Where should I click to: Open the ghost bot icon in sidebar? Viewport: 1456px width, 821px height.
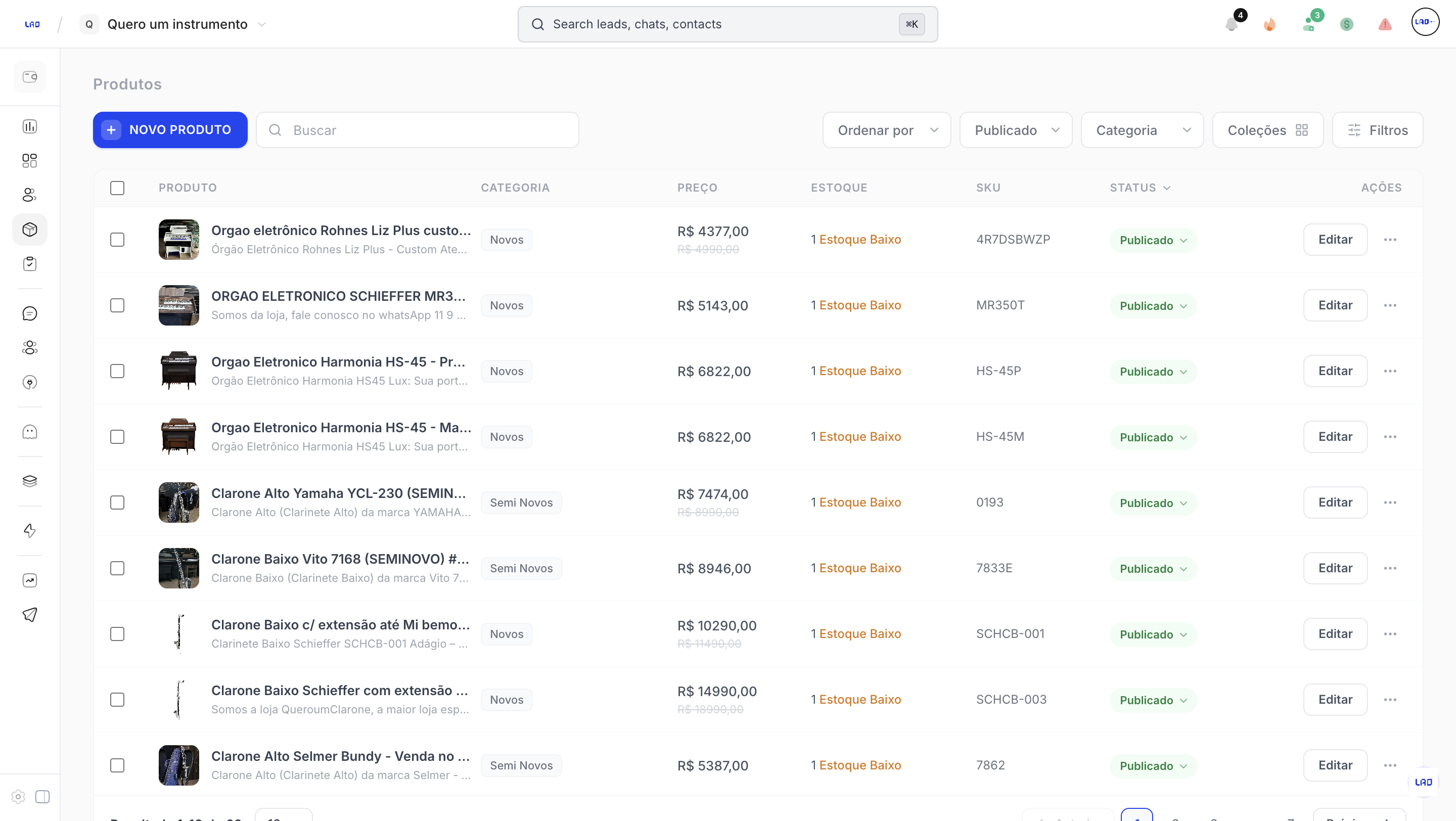pos(30,432)
